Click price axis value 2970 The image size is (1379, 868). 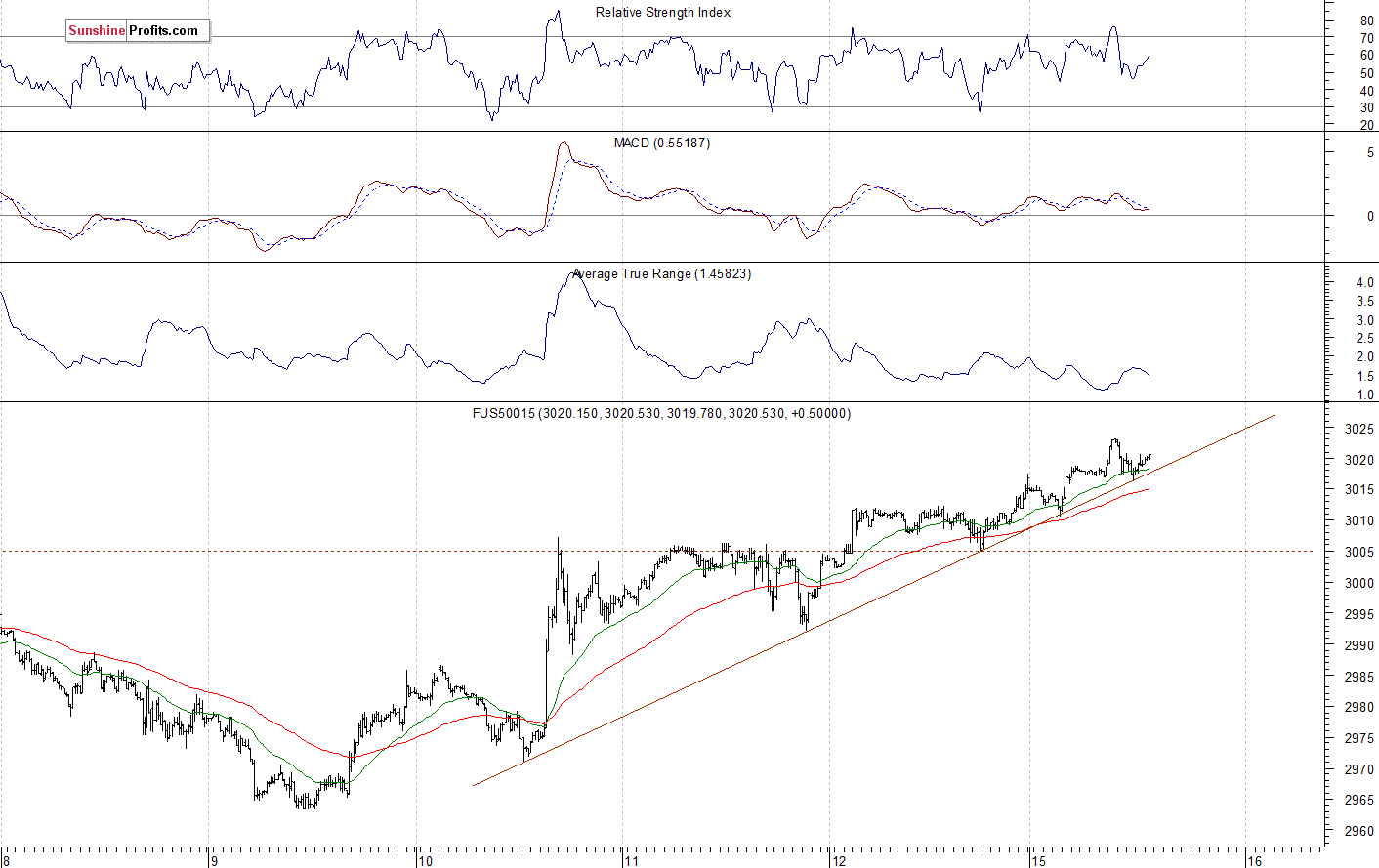pyautogui.click(x=1358, y=770)
